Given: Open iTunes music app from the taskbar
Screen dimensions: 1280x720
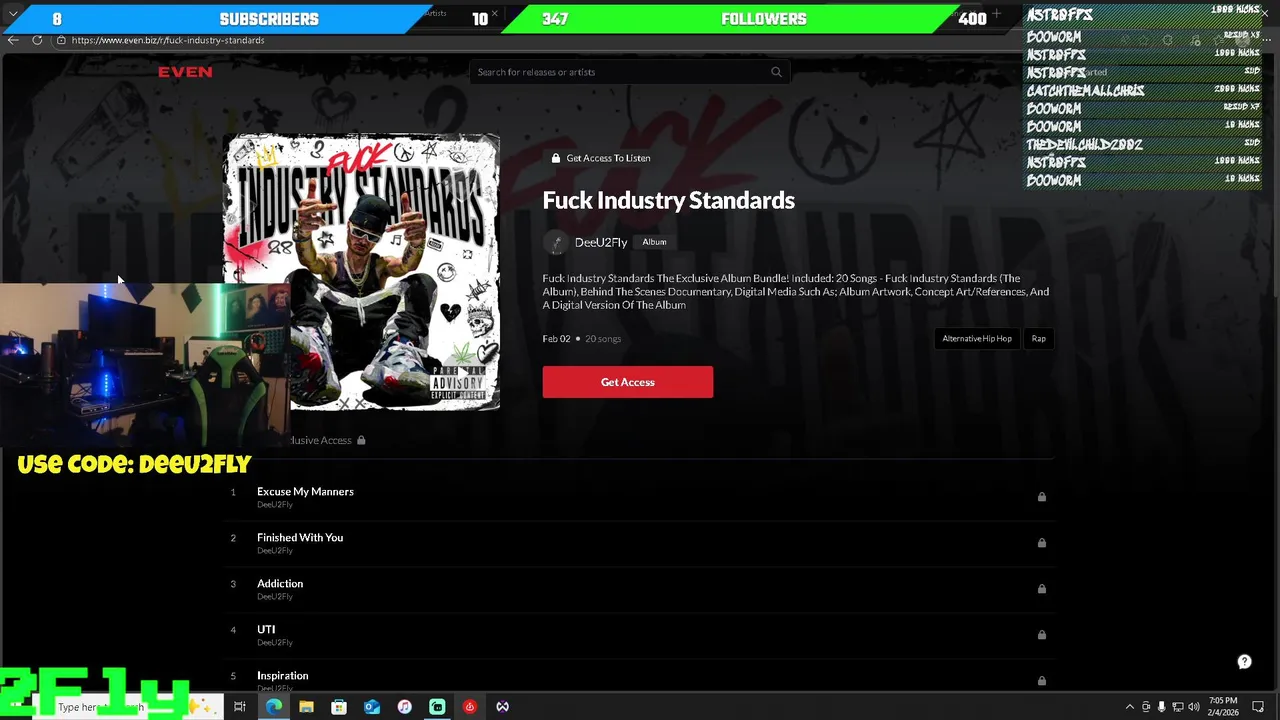Looking at the screenshot, I should [x=404, y=707].
